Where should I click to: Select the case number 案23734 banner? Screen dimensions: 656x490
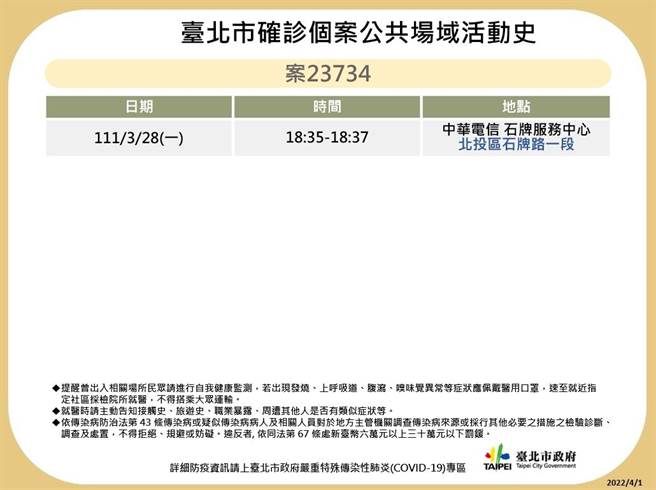tap(328, 74)
